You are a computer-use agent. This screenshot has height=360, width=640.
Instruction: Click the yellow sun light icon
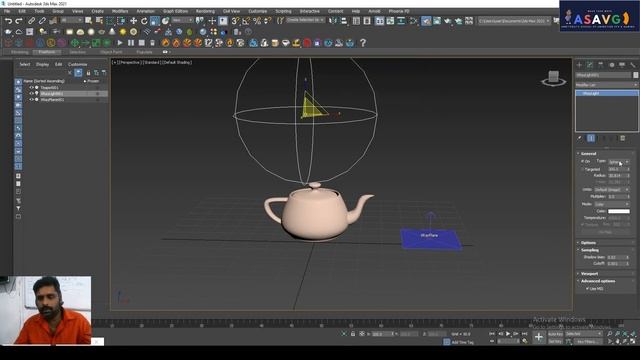[123, 31]
